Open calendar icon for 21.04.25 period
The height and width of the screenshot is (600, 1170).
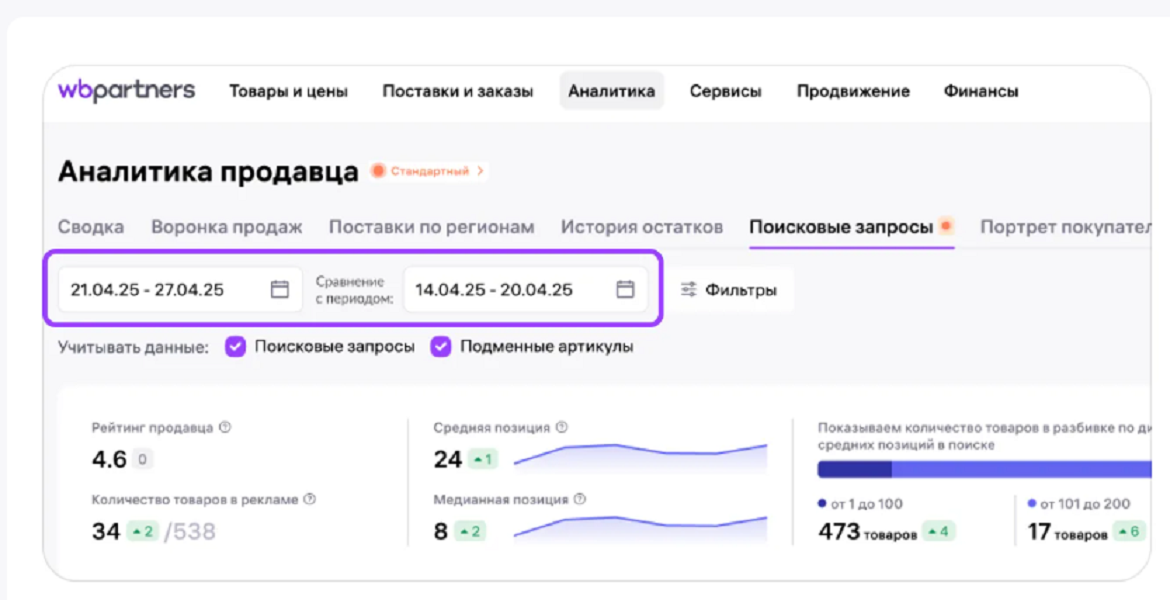(280, 290)
